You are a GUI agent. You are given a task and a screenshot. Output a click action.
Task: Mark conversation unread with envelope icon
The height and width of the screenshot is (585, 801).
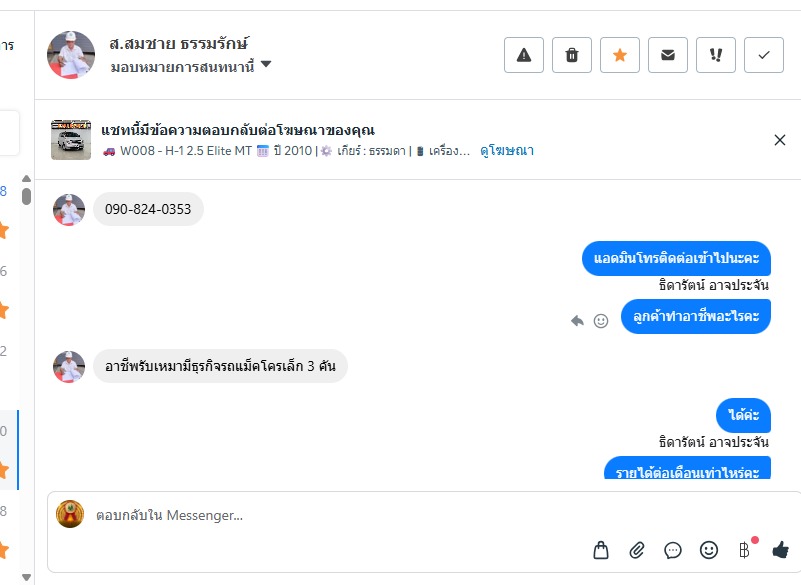(x=668, y=56)
